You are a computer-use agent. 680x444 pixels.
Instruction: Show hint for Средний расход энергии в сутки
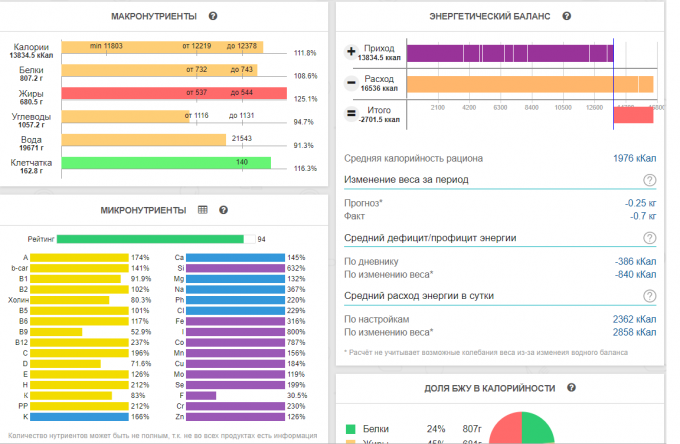coord(649,296)
